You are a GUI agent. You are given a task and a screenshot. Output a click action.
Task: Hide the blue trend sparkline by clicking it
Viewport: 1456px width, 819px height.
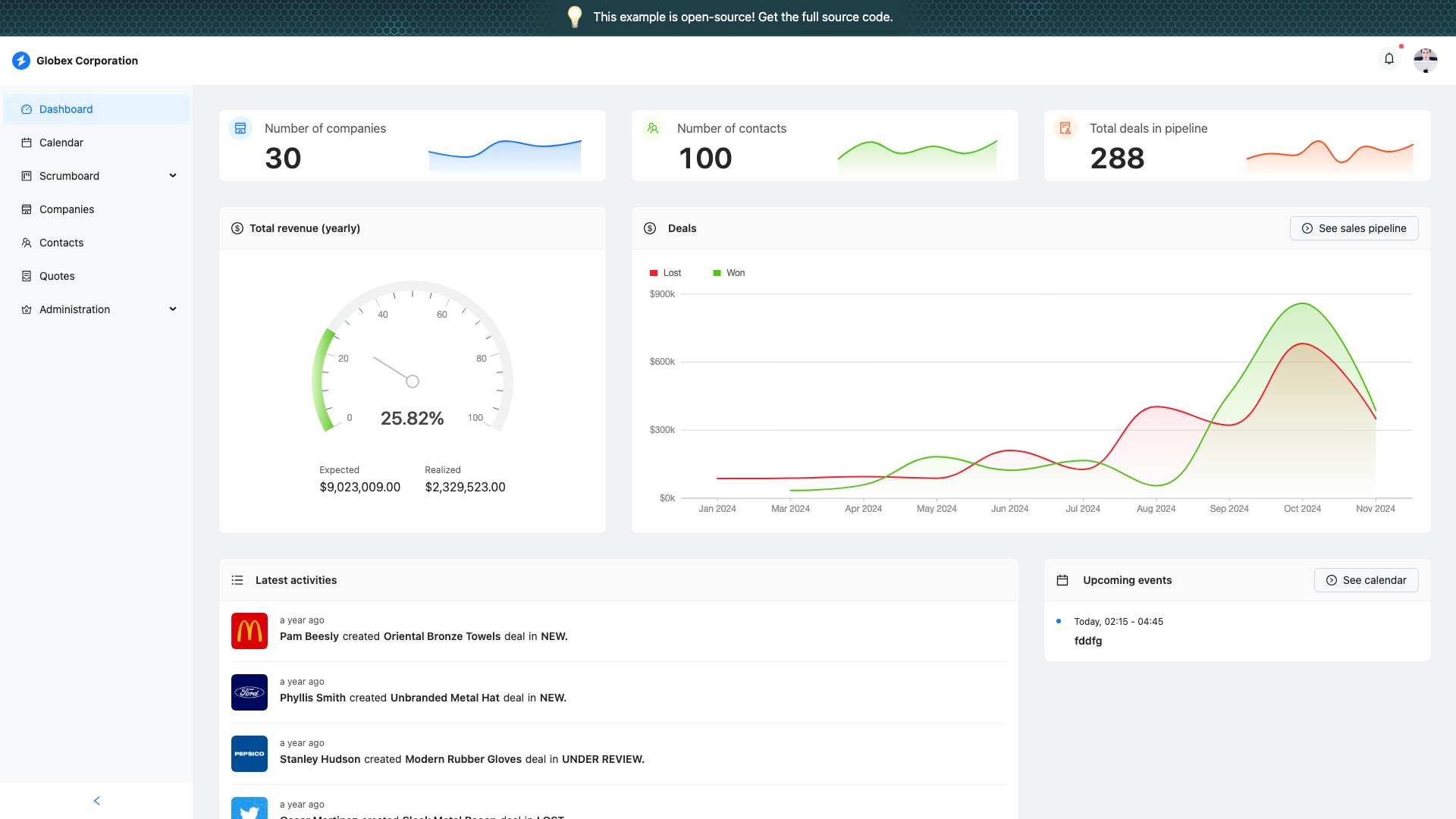coord(504,152)
